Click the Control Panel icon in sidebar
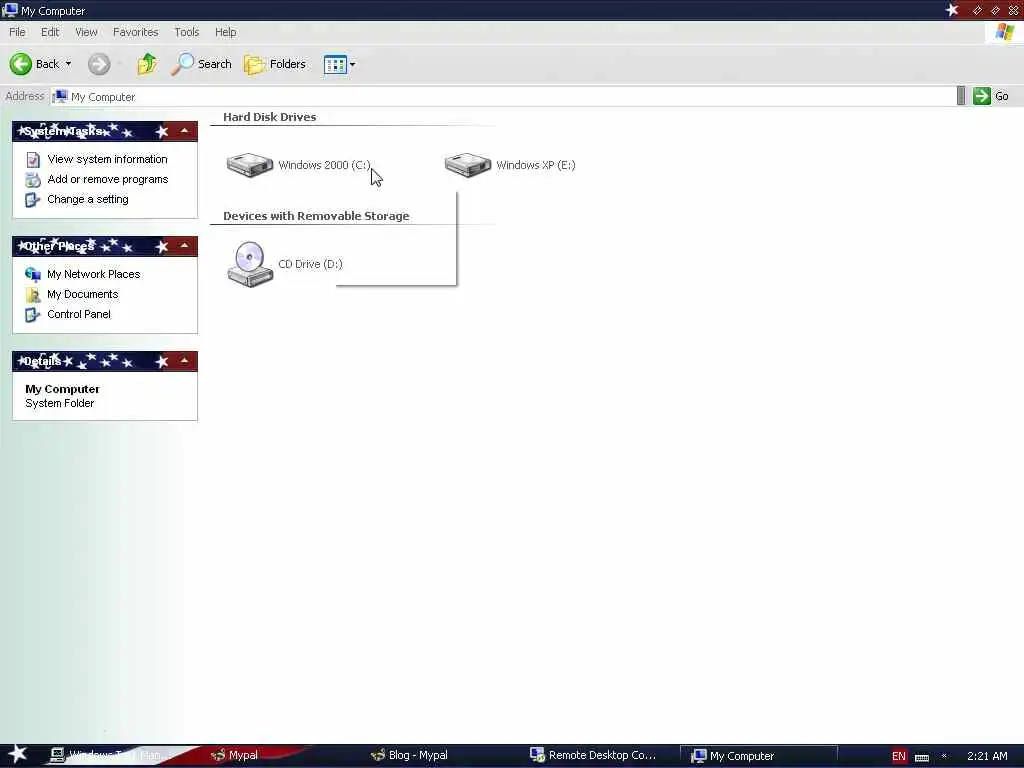 [x=33, y=315]
